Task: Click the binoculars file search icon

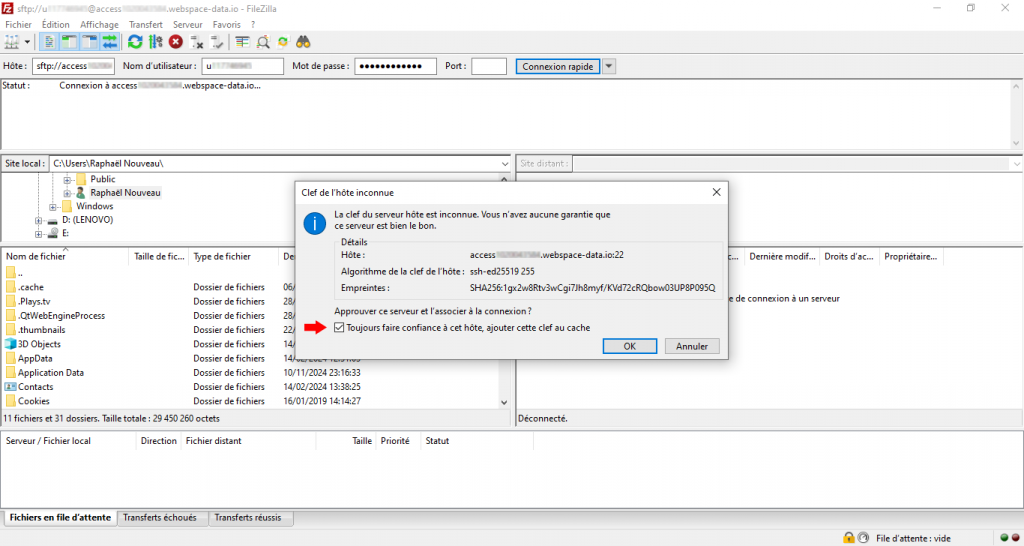Action: click(303, 42)
